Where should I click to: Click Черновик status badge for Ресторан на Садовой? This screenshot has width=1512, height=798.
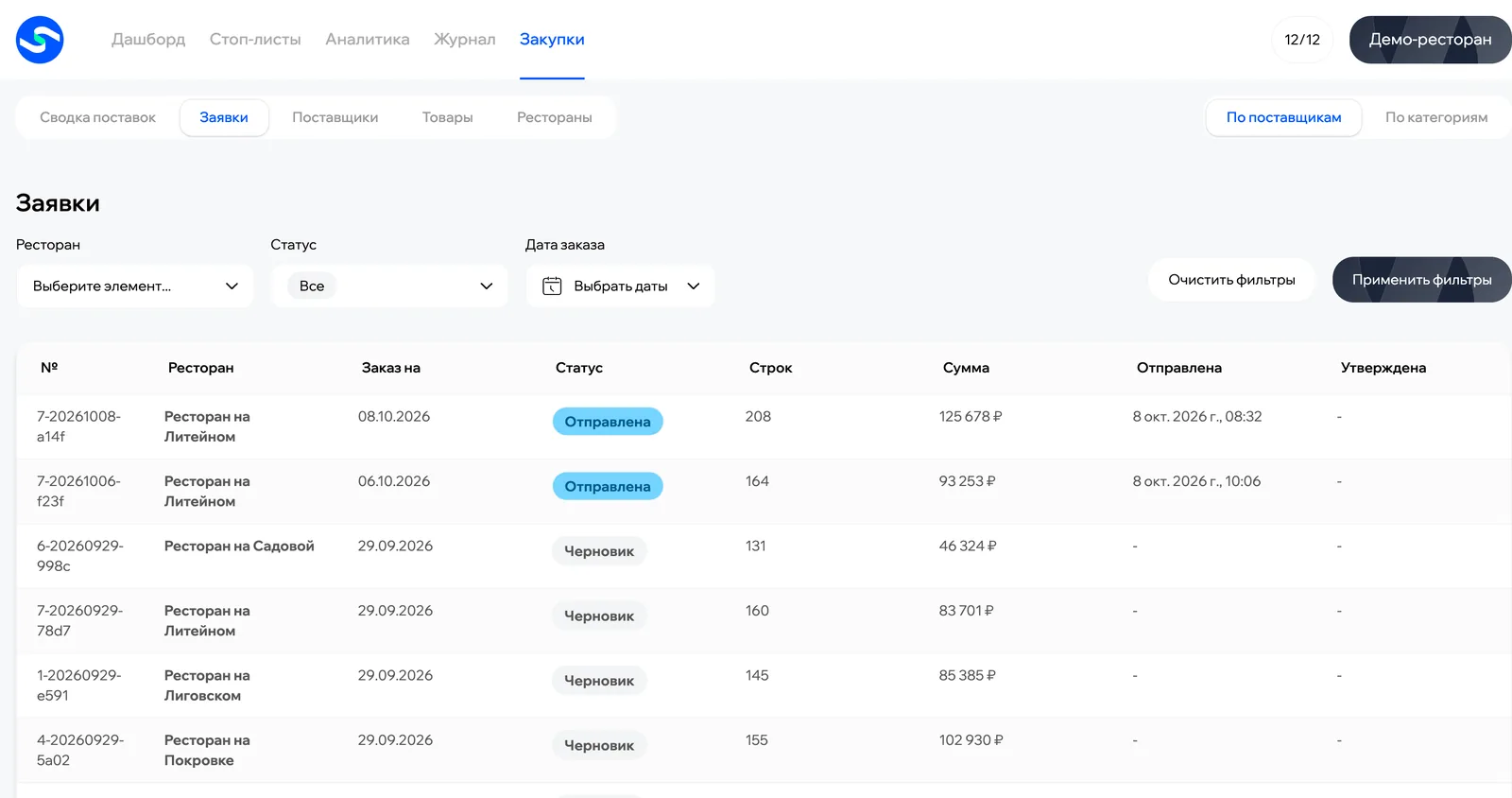click(x=599, y=551)
